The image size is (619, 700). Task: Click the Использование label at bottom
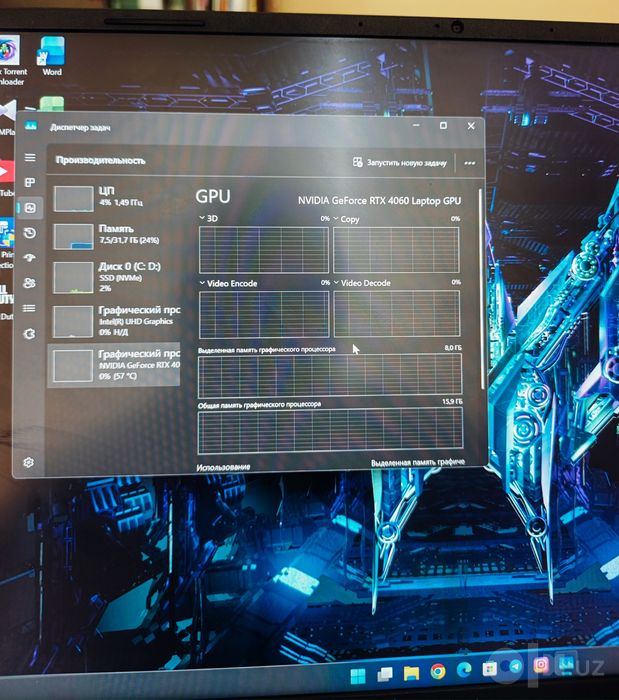pyautogui.click(x=223, y=467)
